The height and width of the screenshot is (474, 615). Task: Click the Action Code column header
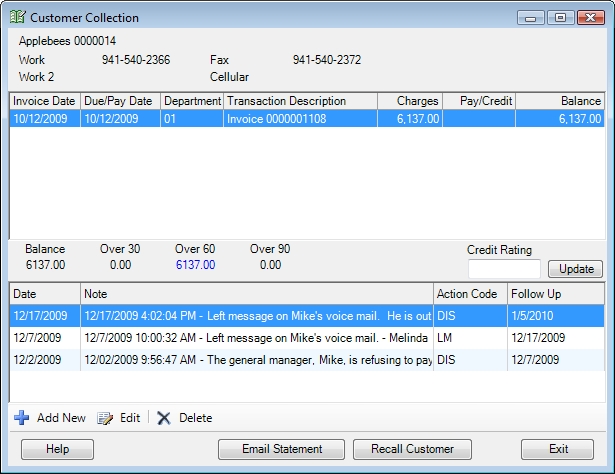pyautogui.click(x=469, y=294)
